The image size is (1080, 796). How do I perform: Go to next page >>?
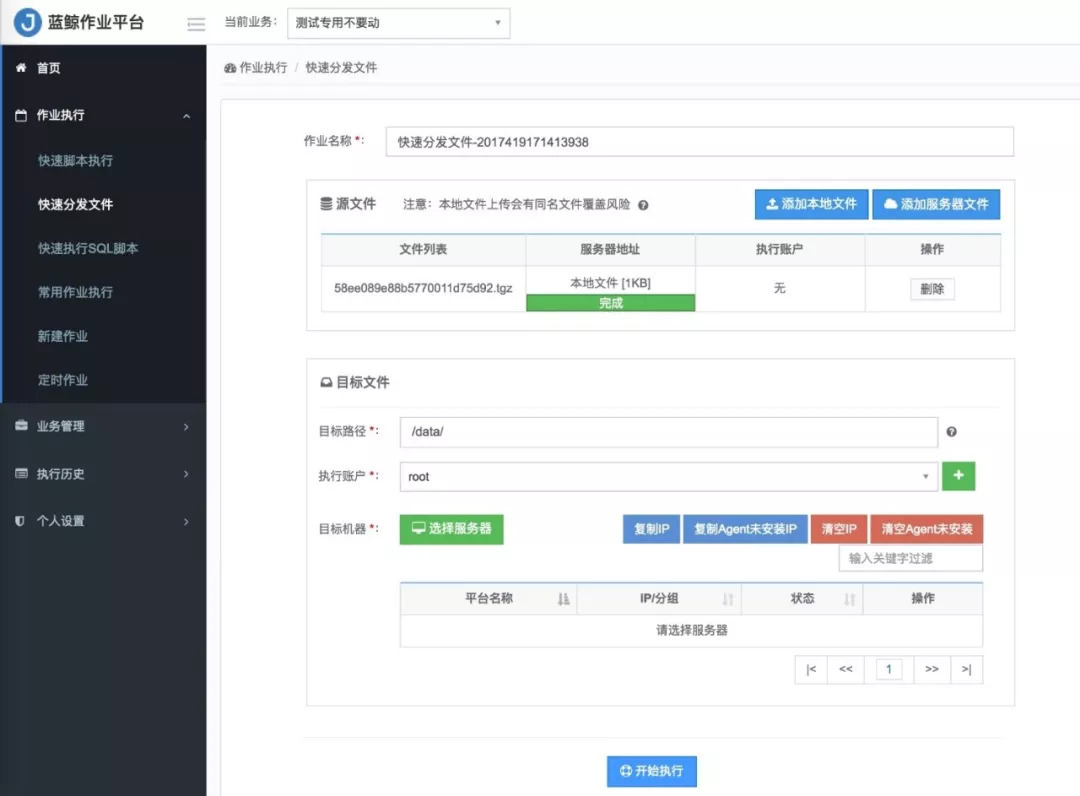(932, 669)
